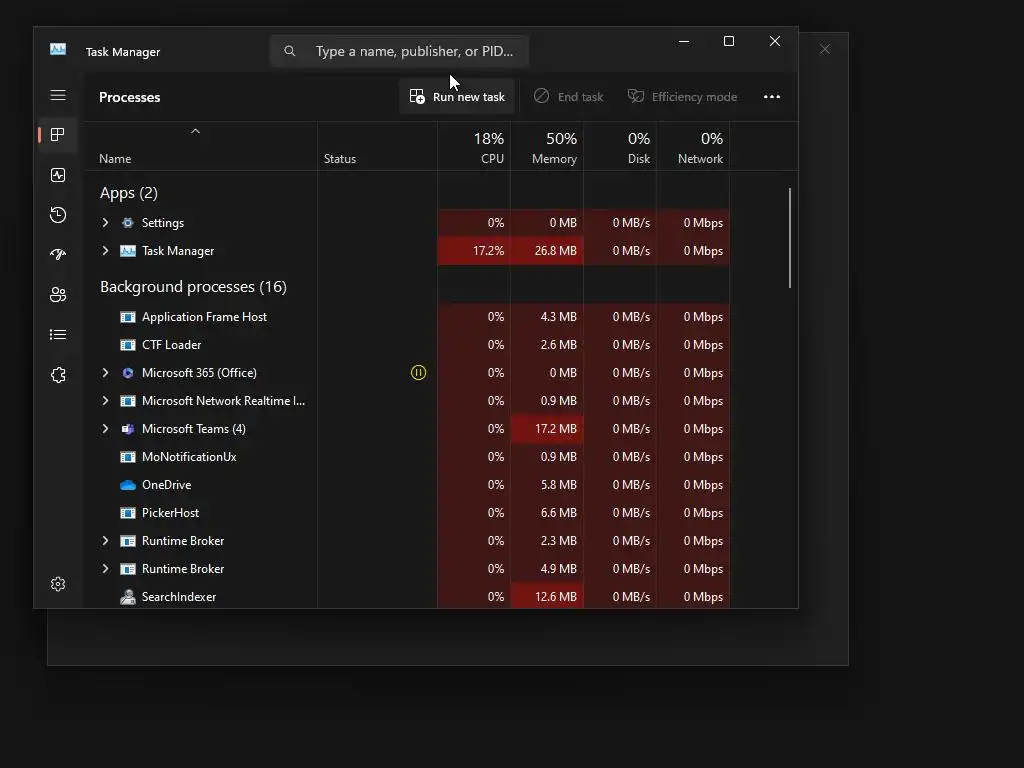Click the Settings app gear icon
The width and height of the screenshot is (1024, 768).
[x=128, y=223]
